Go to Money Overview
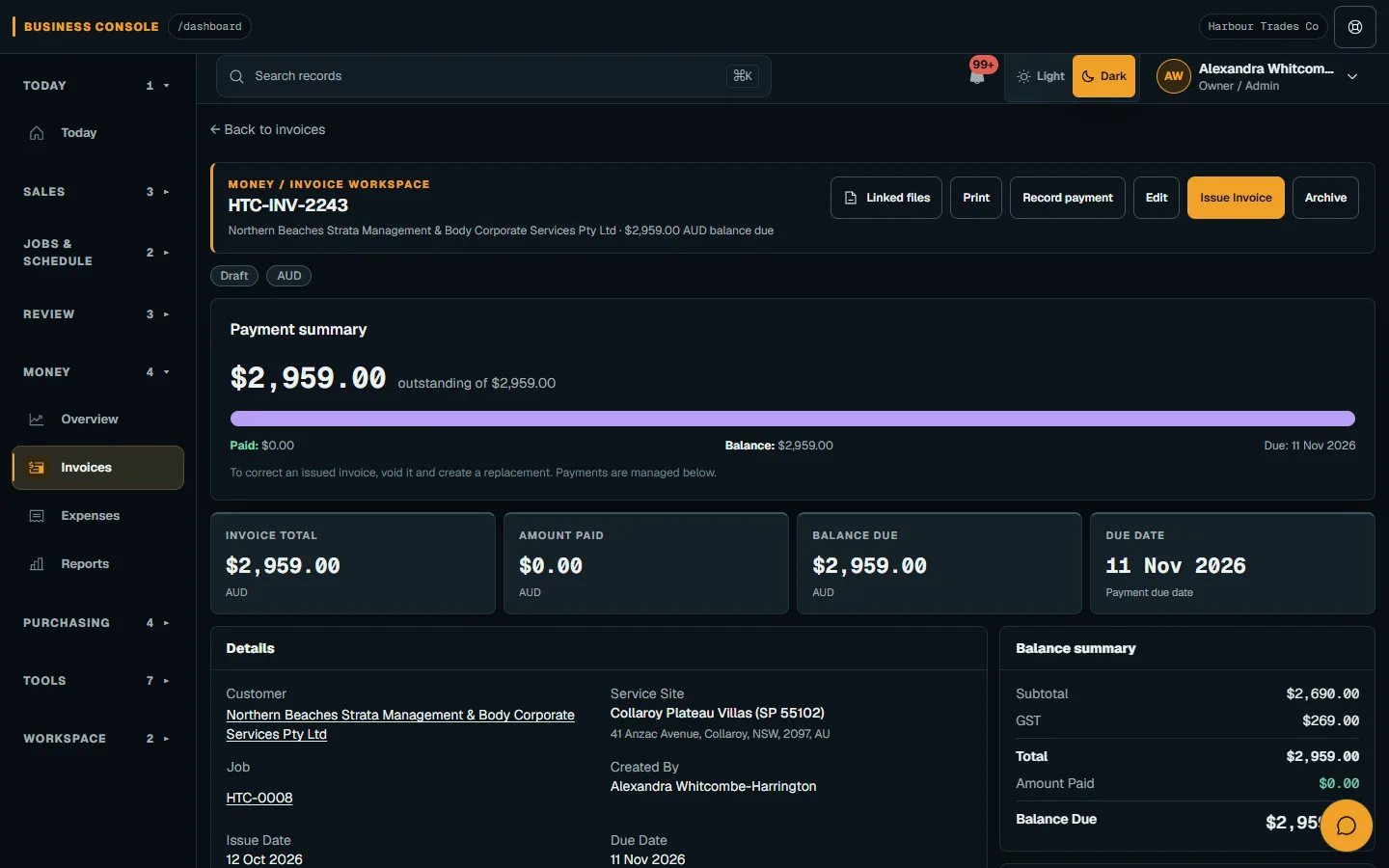Screen dimensions: 1389x868 click(97, 420)
